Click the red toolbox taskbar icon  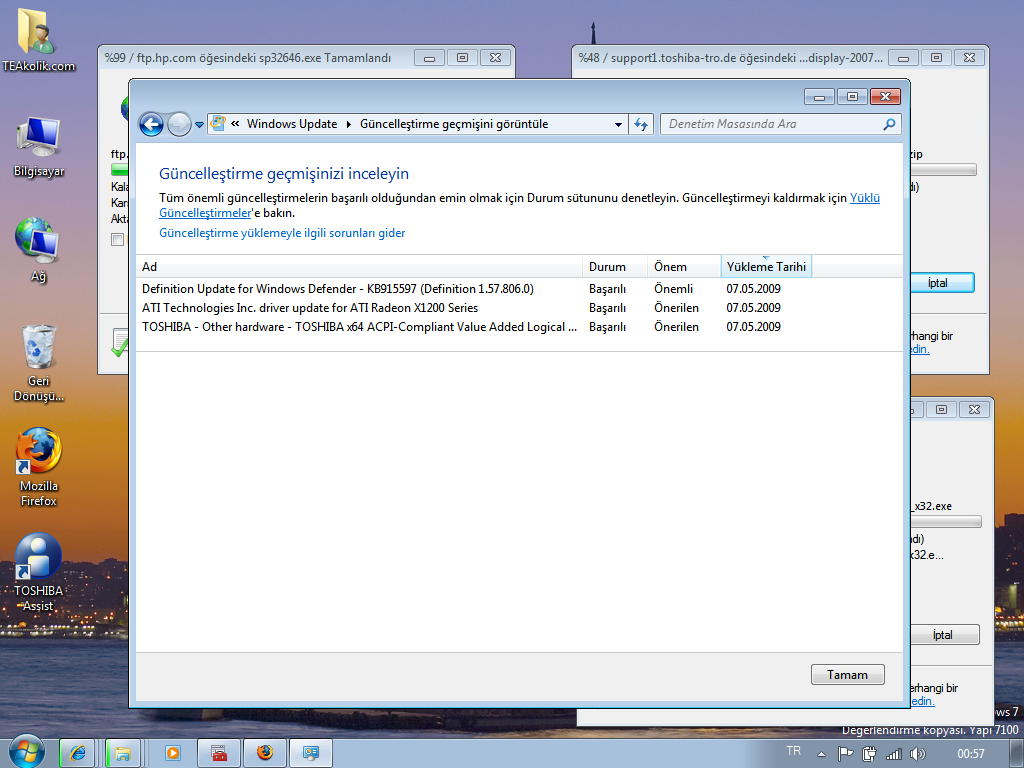click(219, 753)
